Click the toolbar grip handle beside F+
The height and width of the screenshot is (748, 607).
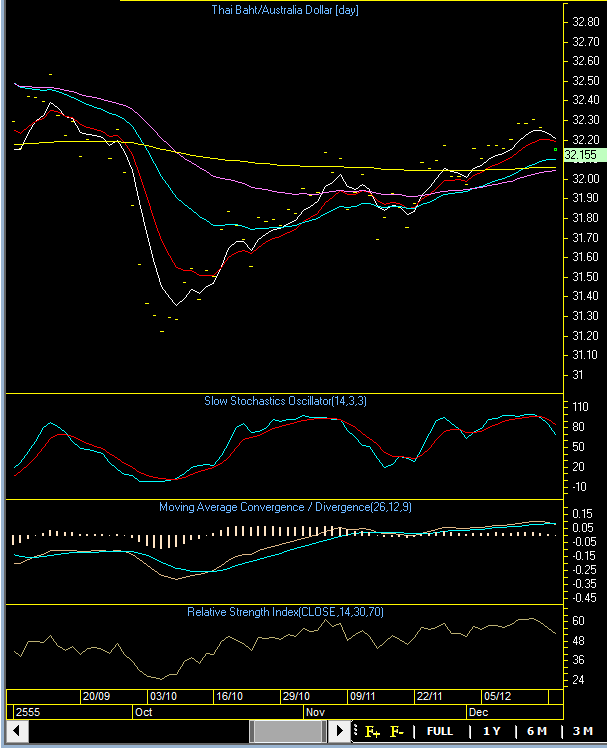click(x=357, y=731)
